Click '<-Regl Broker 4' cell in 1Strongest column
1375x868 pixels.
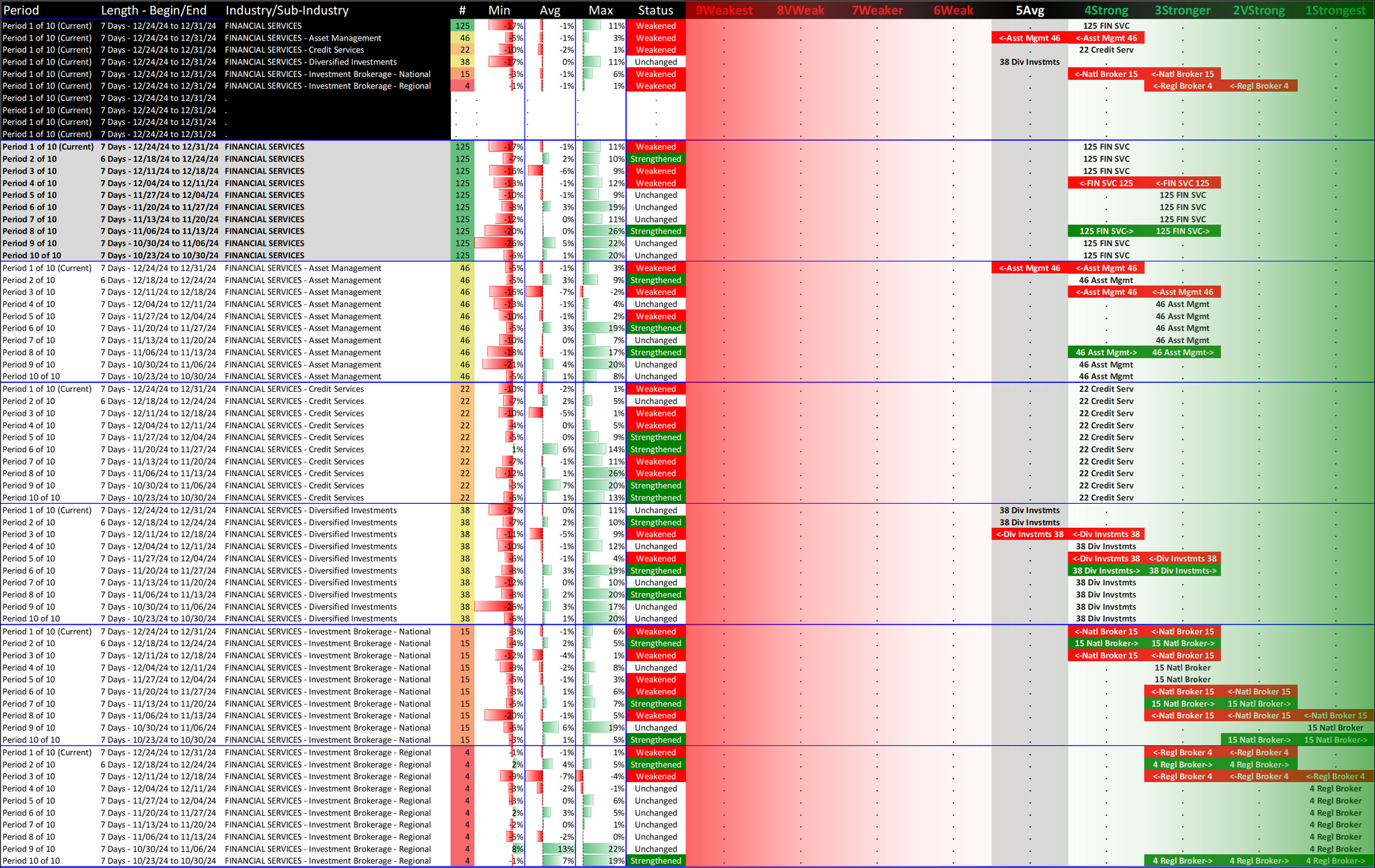coord(1335,777)
